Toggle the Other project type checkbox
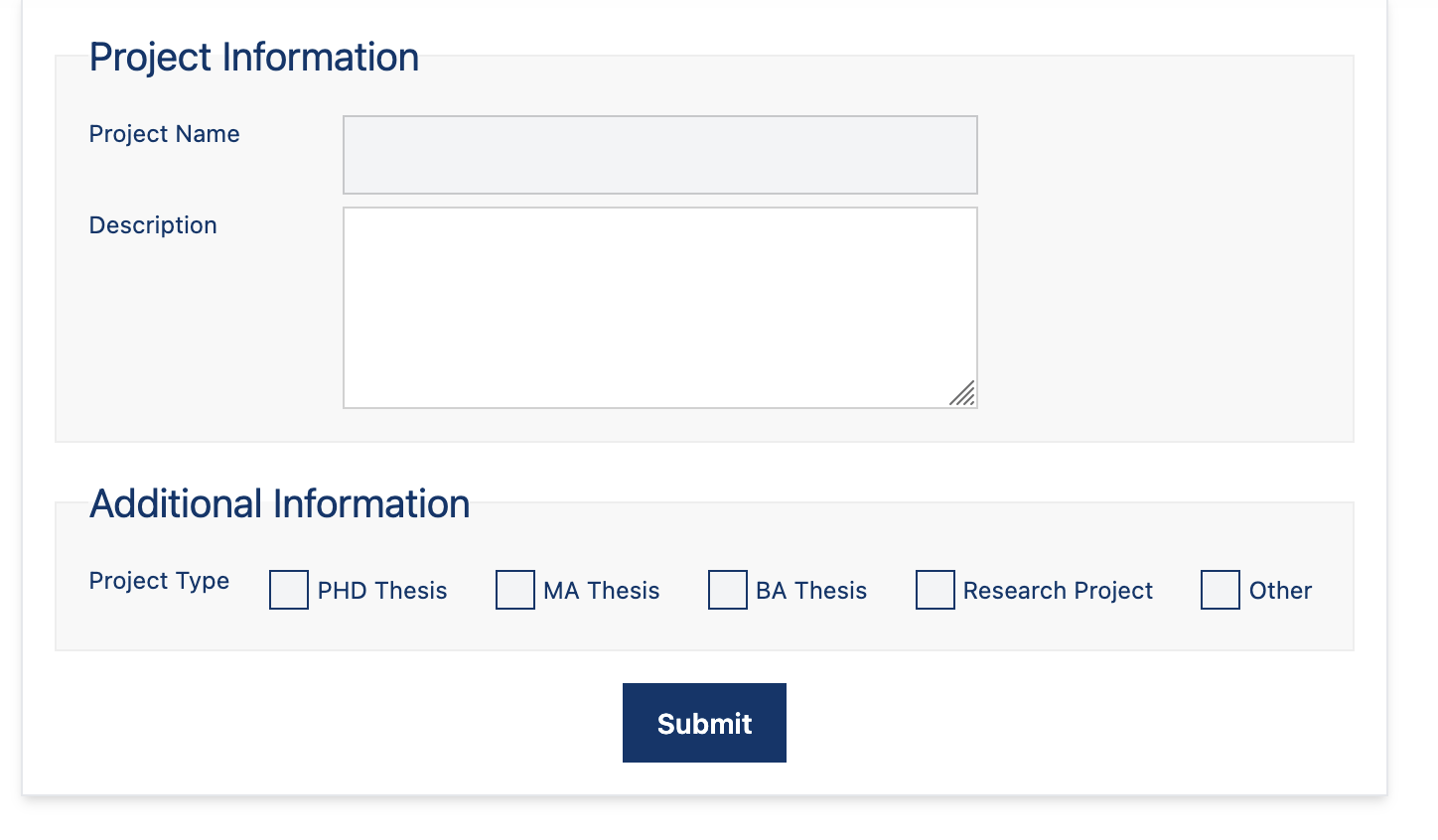The width and height of the screenshot is (1438, 840). click(x=1221, y=590)
